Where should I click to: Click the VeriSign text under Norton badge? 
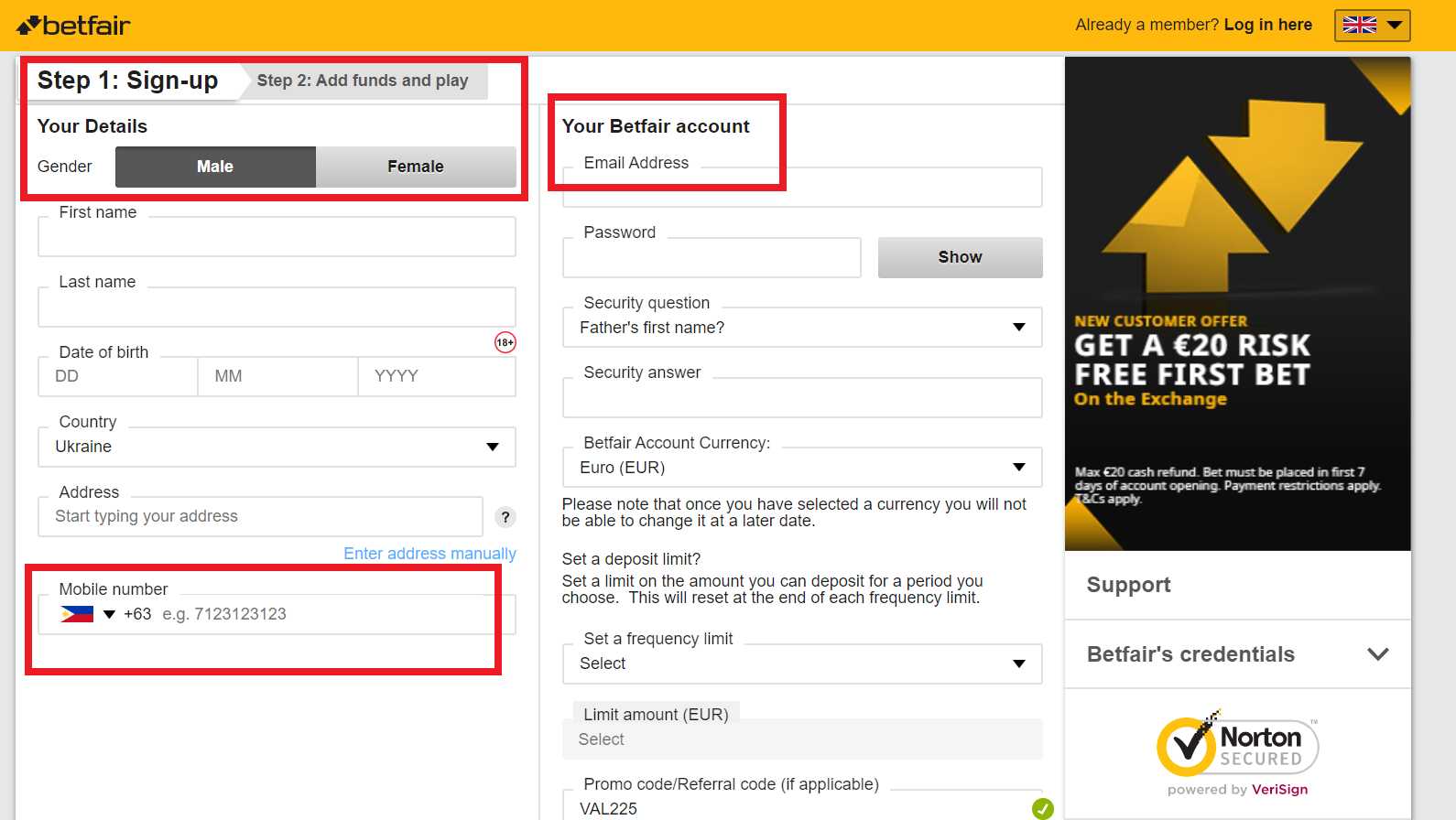point(1279,789)
